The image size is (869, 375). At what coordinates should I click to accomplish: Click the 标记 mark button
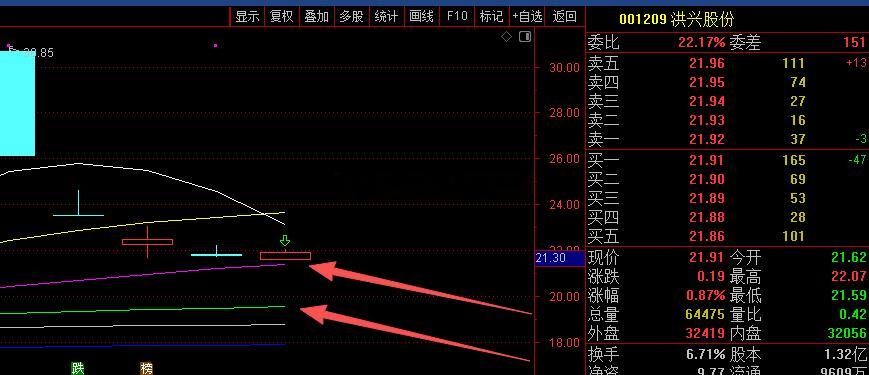[492, 17]
